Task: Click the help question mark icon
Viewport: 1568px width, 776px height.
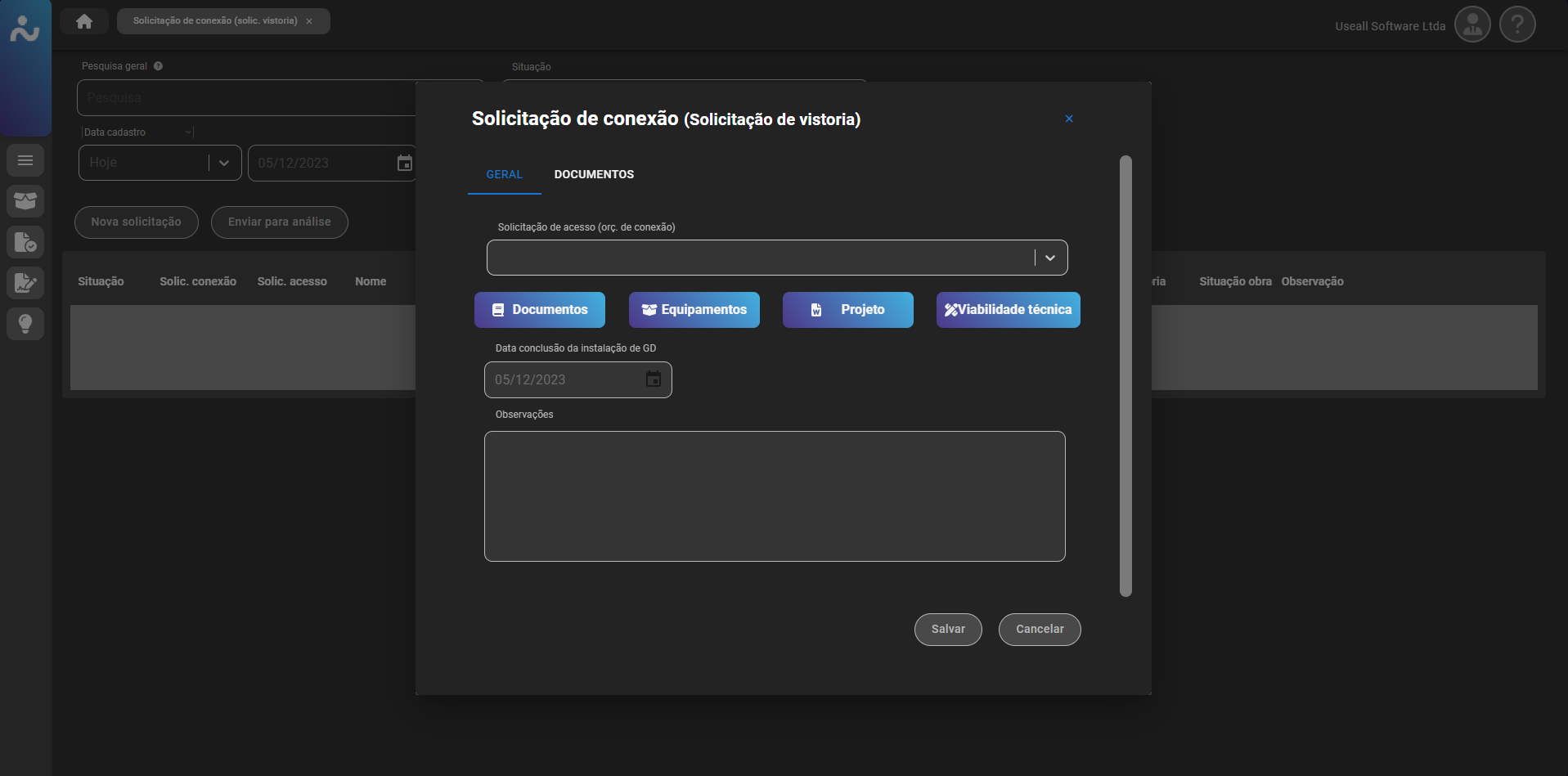Action: pyautogui.click(x=1517, y=25)
